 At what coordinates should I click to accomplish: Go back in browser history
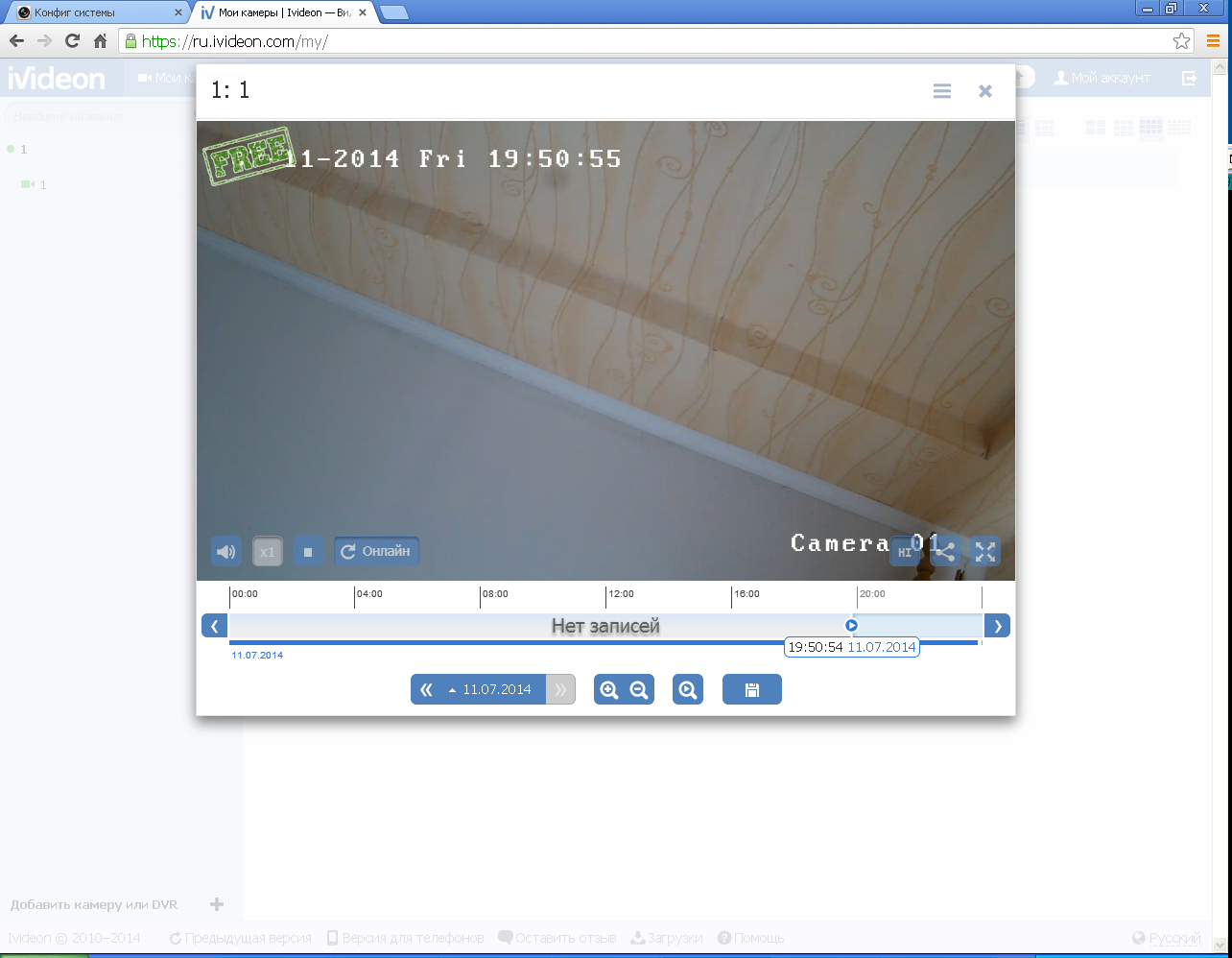click(x=16, y=41)
